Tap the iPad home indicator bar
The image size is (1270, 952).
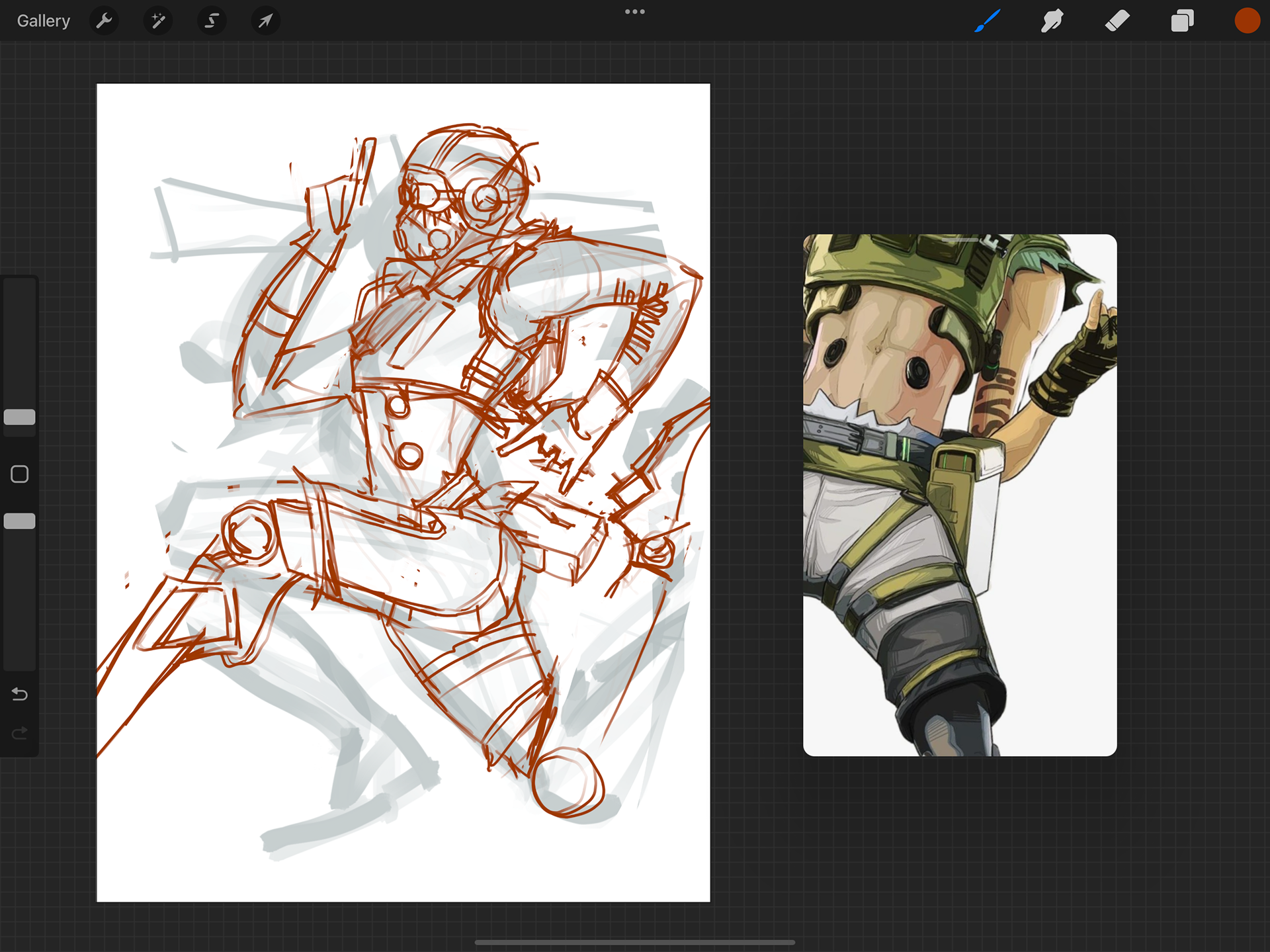click(x=634, y=942)
